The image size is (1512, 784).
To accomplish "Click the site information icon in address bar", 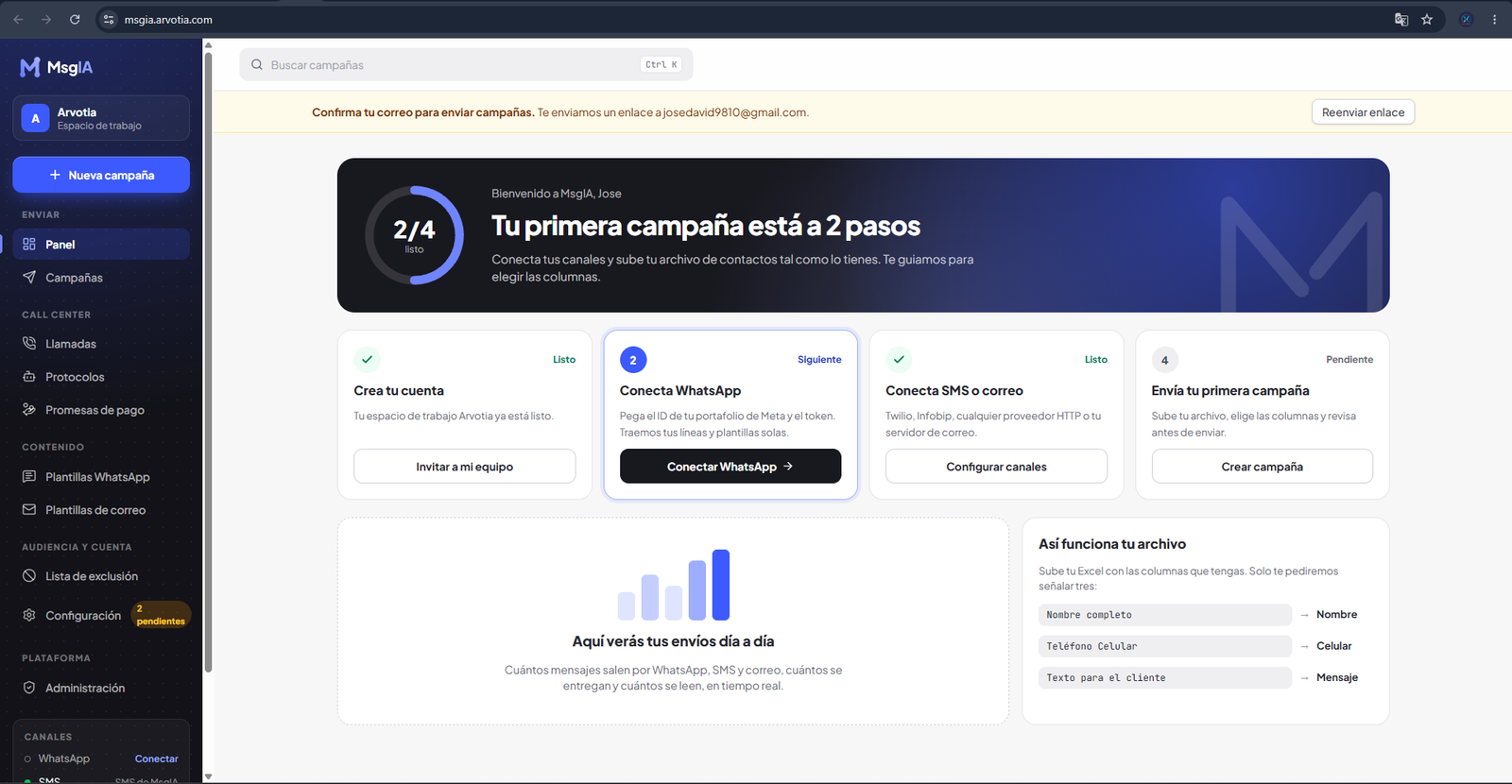I will click(x=109, y=19).
